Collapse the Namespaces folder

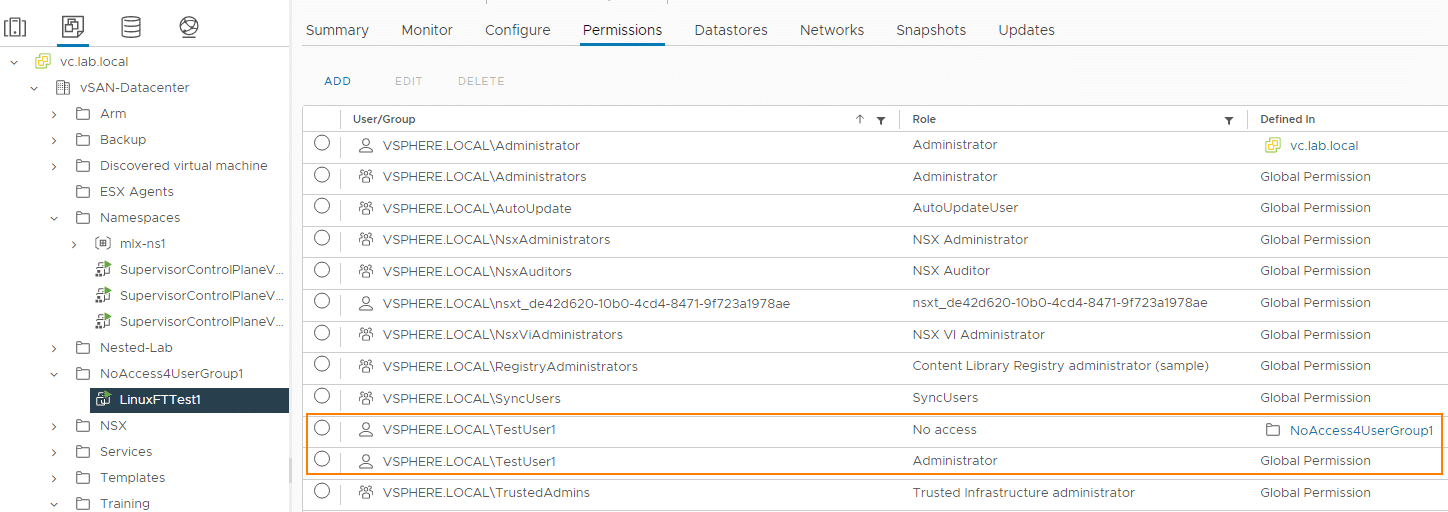click(x=54, y=217)
